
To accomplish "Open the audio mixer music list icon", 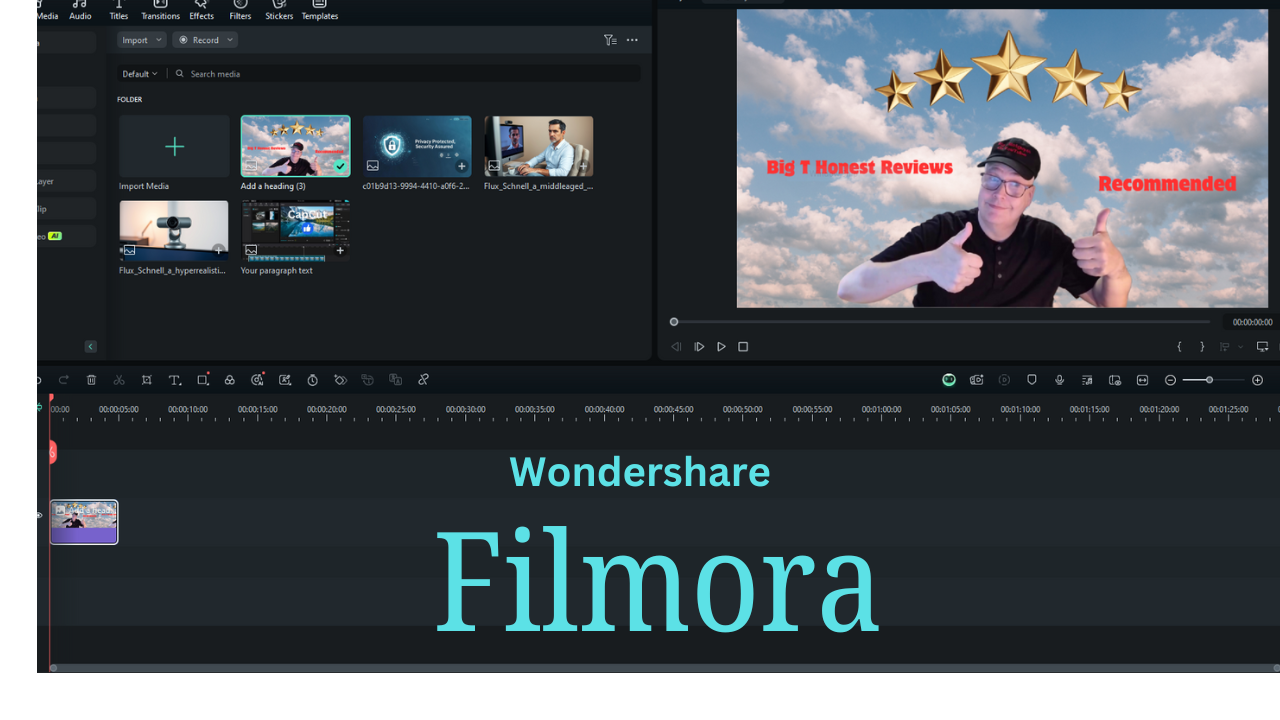I will click(x=1087, y=380).
